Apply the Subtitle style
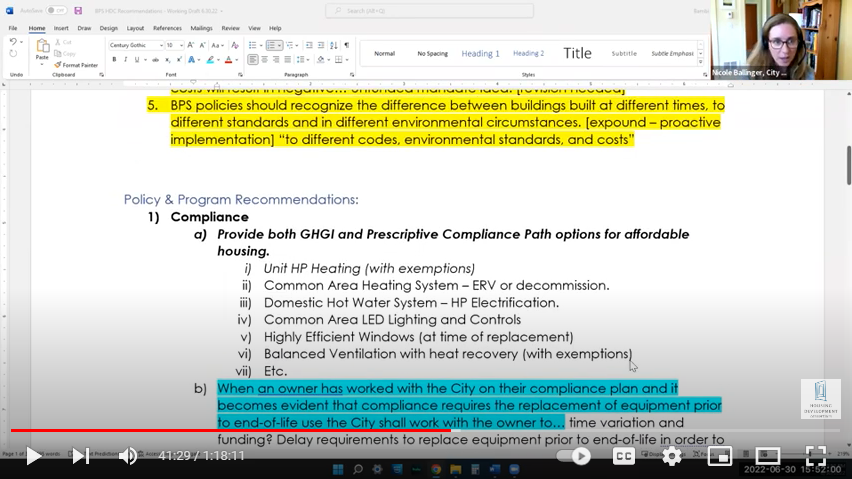This screenshot has width=852, height=479. click(x=624, y=53)
